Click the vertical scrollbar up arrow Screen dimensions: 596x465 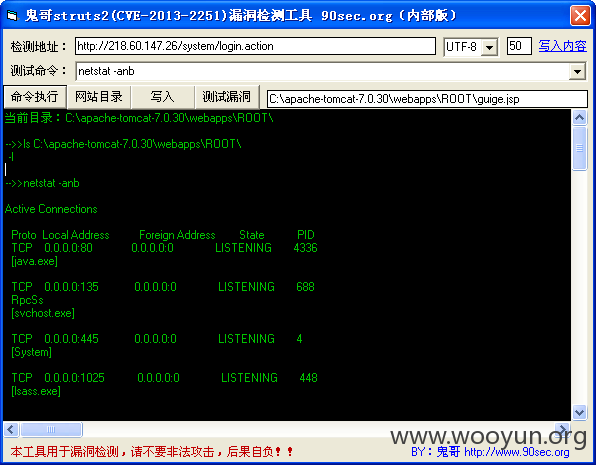click(579, 117)
